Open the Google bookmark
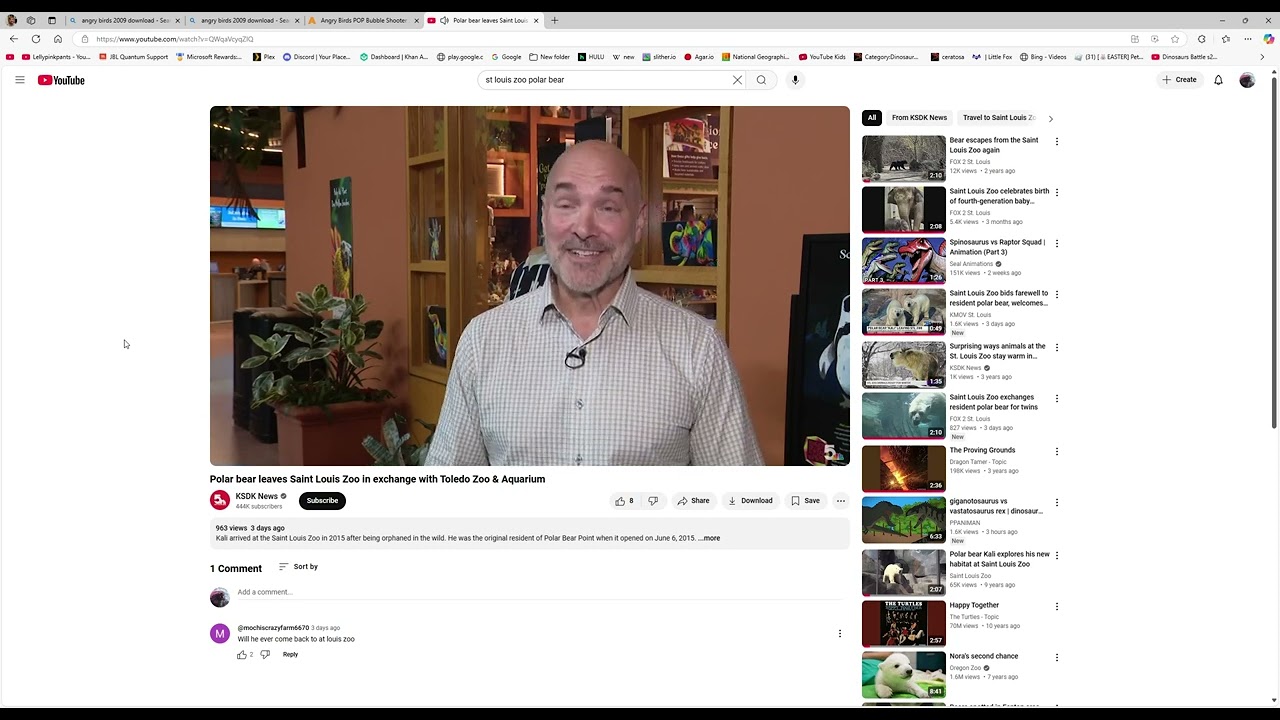The width and height of the screenshot is (1280, 720). pos(506,57)
